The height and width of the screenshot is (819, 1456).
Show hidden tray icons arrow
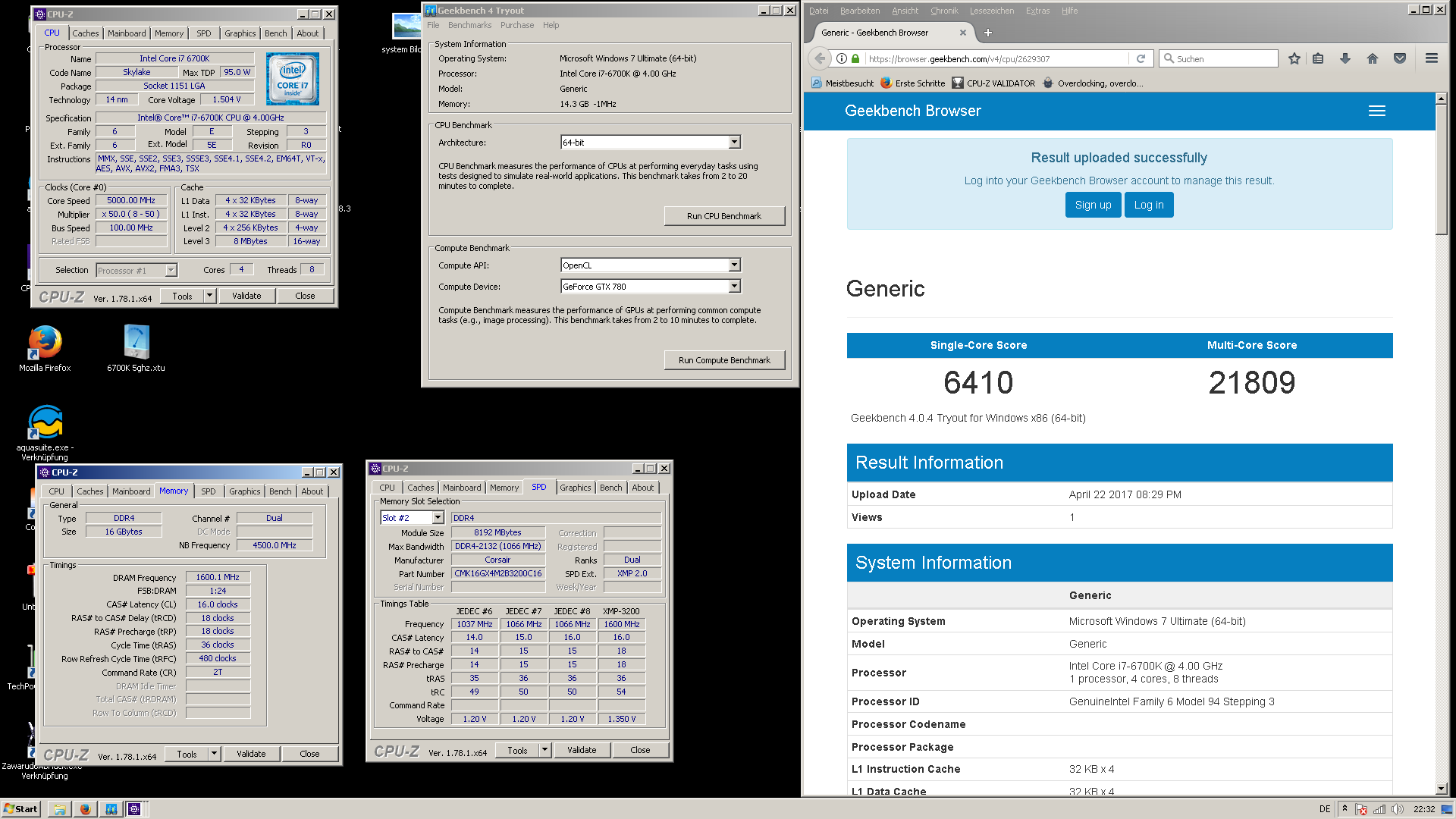pyautogui.click(x=1345, y=809)
